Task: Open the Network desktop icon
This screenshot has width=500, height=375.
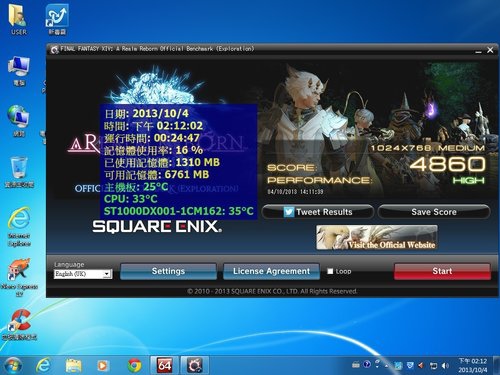Action: (x=19, y=121)
